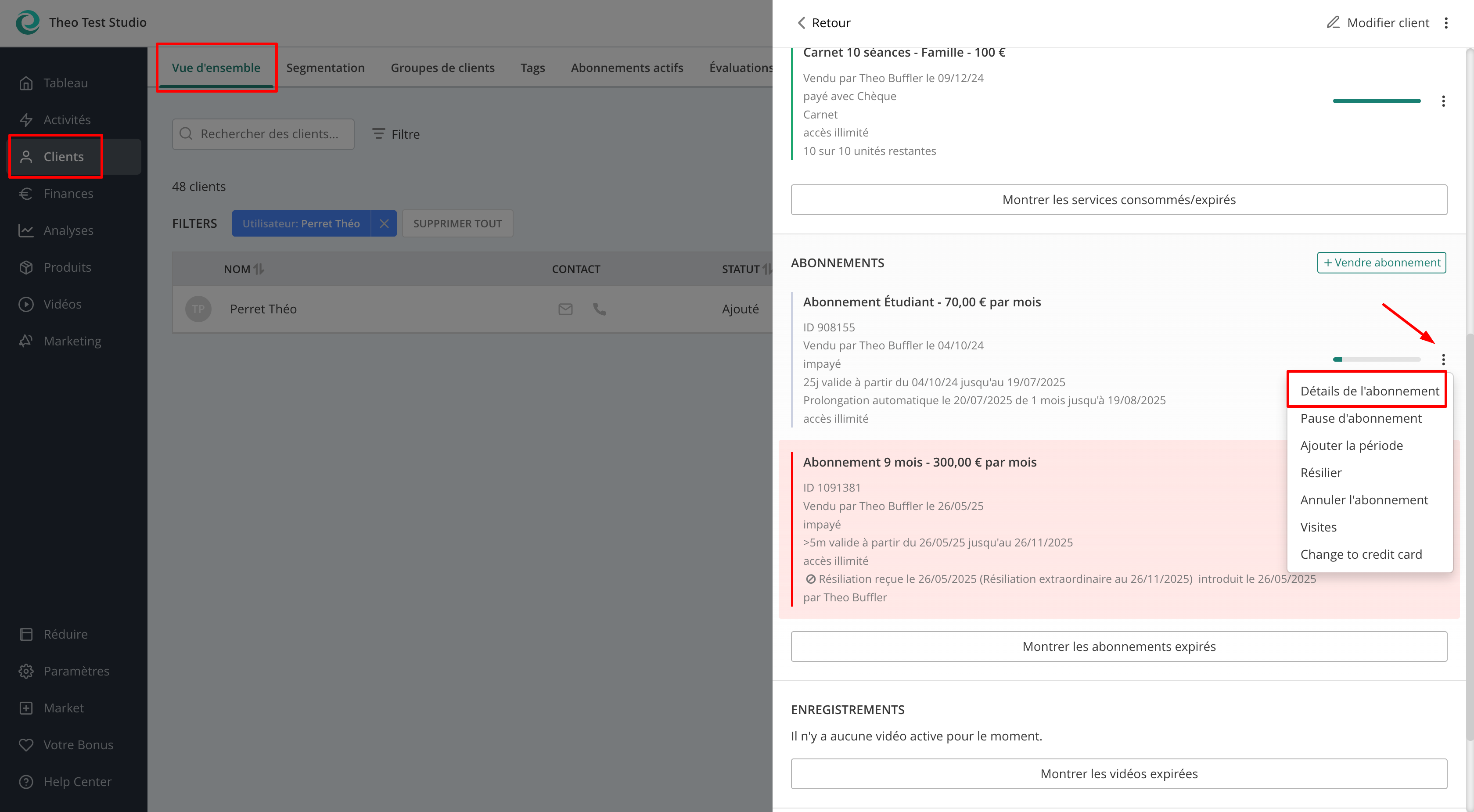This screenshot has width=1474, height=812.
Task: Click the 10 sur 10 unités restantes text
Action: pyautogui.click(x=869, y=151)
